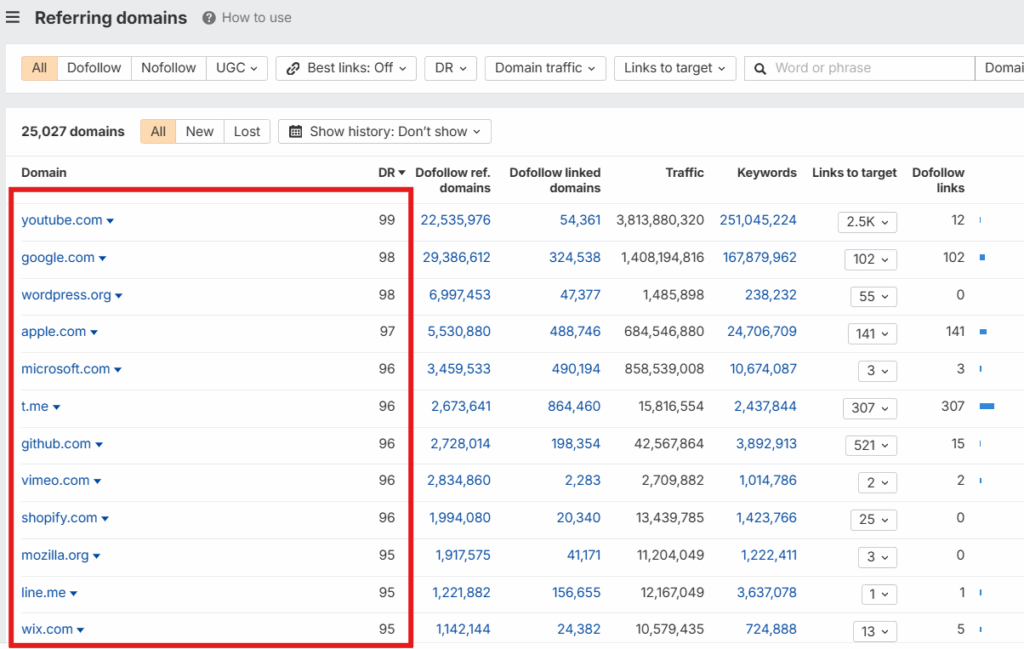Filter by Dofollow links
Viewport: 1024px width, 649px height.
click(94, 68)
